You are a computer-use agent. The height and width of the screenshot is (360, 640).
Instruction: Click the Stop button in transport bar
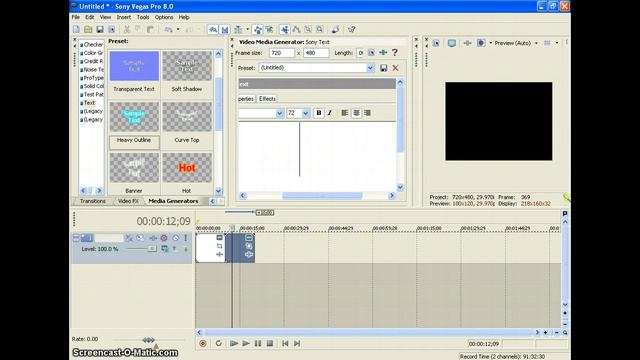[x=270, y=344]
